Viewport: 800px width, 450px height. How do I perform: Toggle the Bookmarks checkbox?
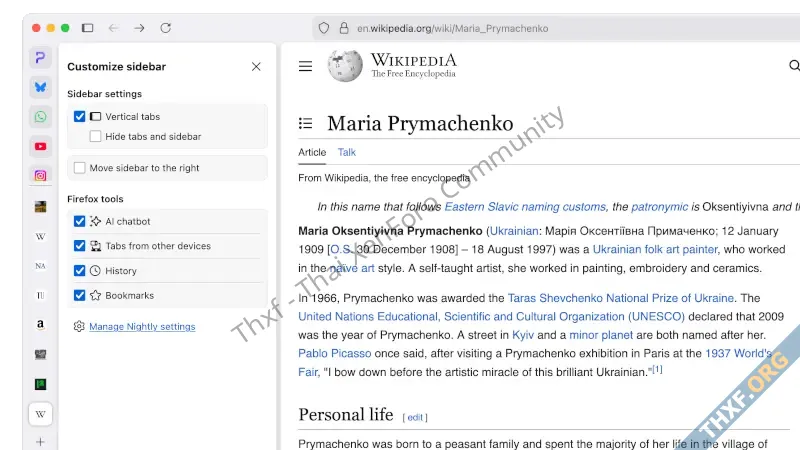point(80,295)
